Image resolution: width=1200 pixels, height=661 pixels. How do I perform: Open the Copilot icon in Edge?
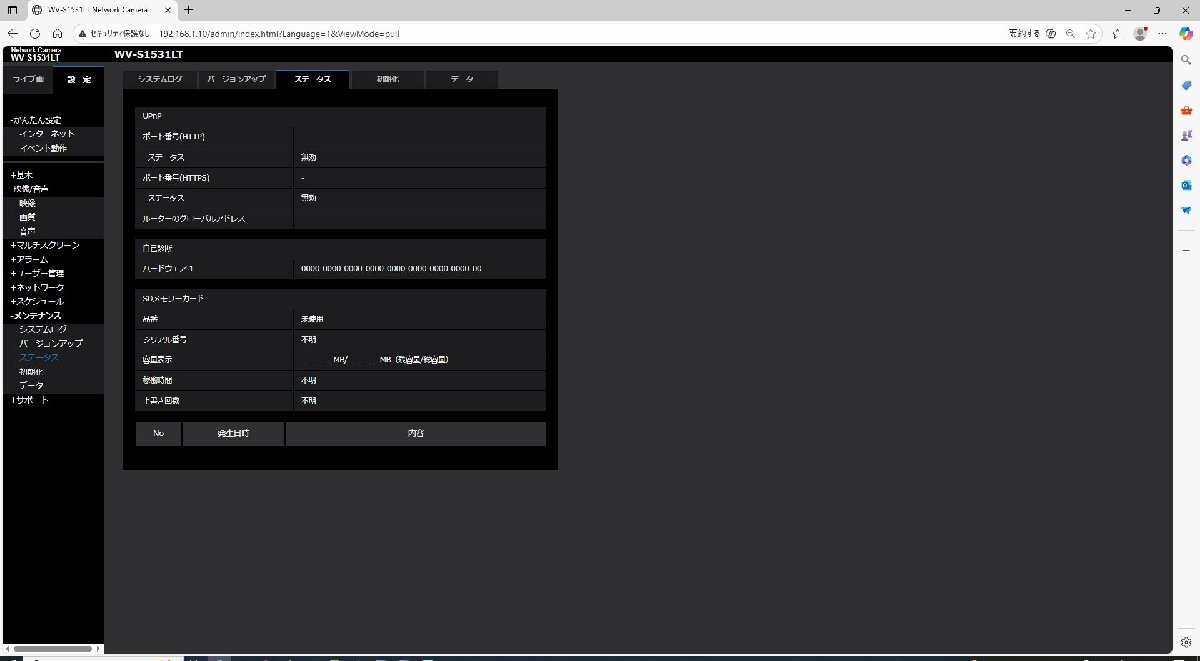(1185, 33)
